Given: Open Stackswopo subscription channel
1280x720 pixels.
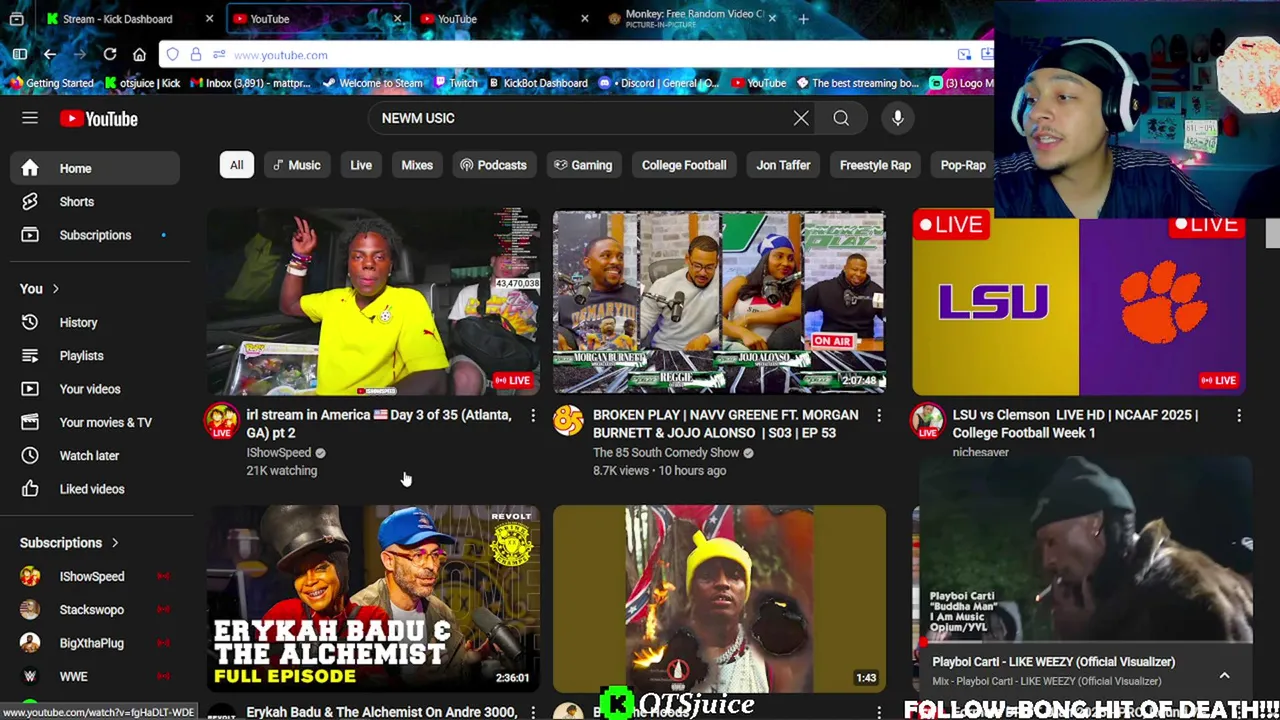Looking at the screenshot, I should point(95,610).
